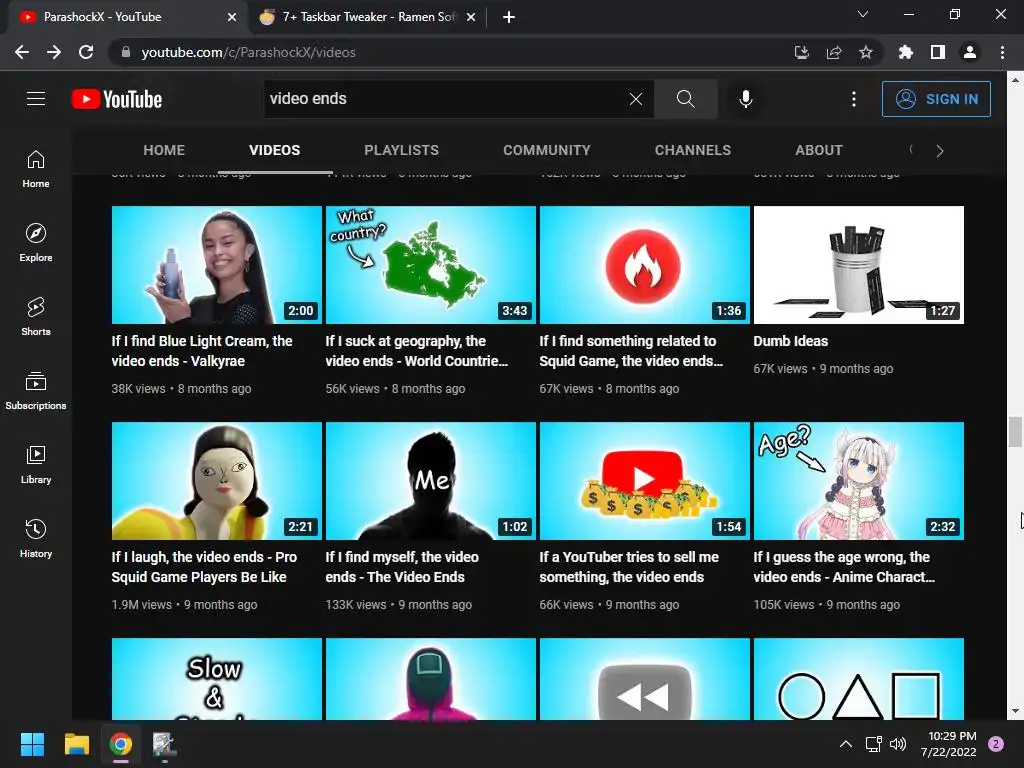
Task: Open a new browser tab
Action: coord(509,17)
